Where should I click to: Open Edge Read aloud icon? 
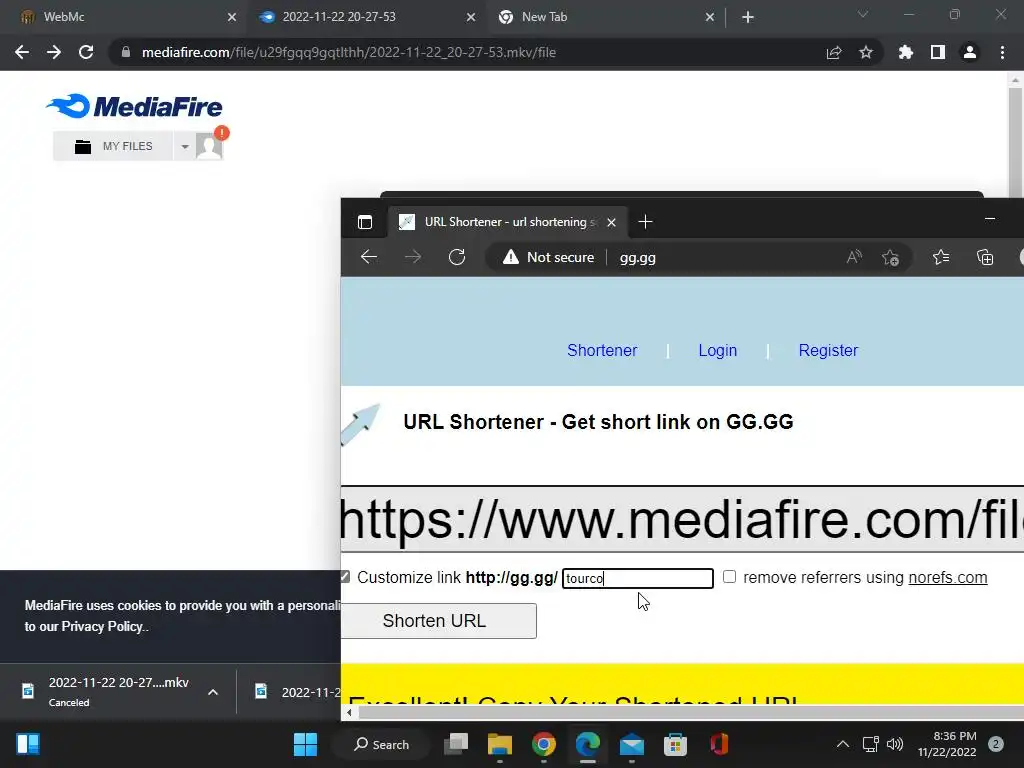[854, 257]
